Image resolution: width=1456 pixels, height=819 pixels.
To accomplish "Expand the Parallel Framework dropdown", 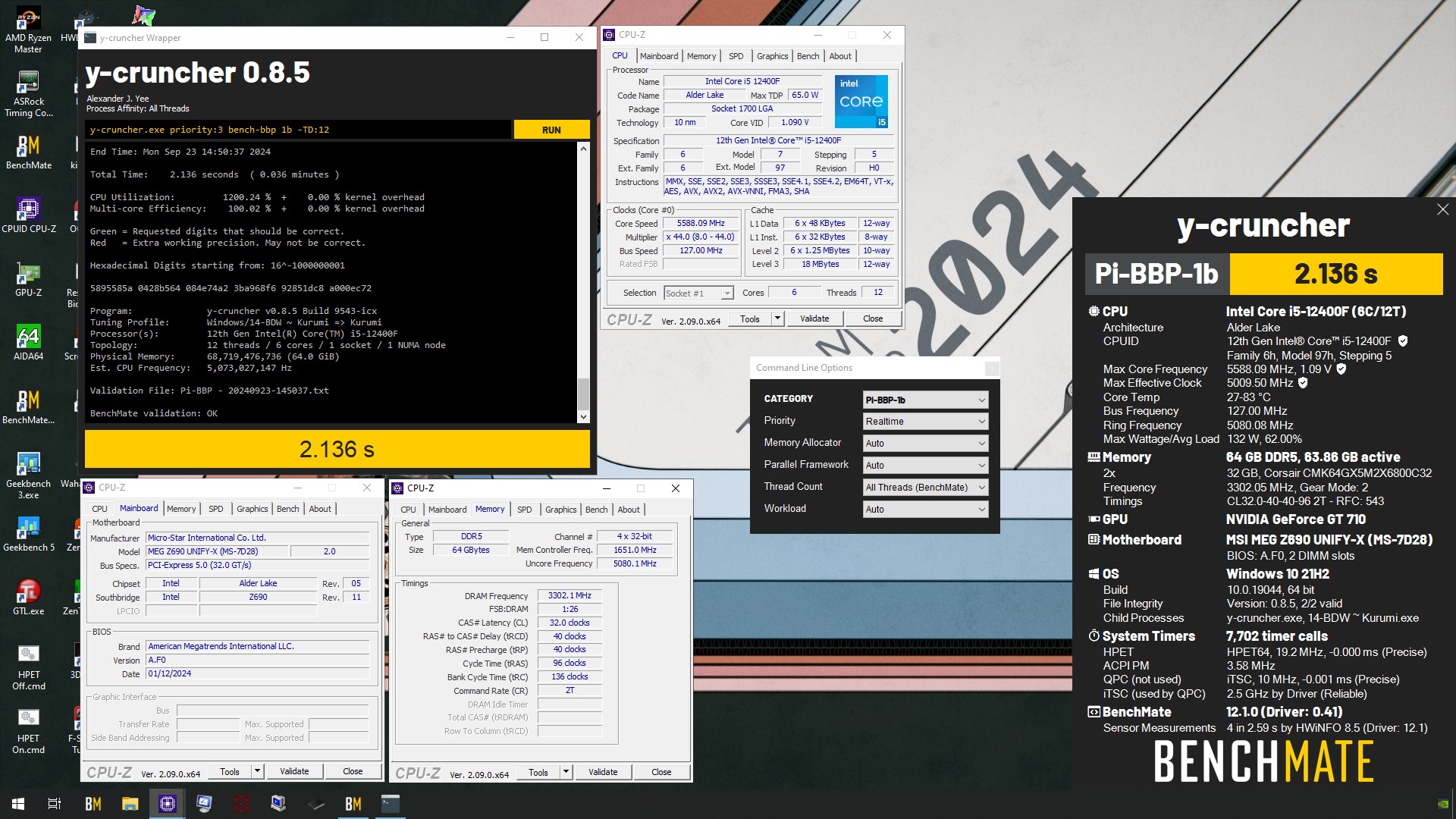I will point(925,466).
